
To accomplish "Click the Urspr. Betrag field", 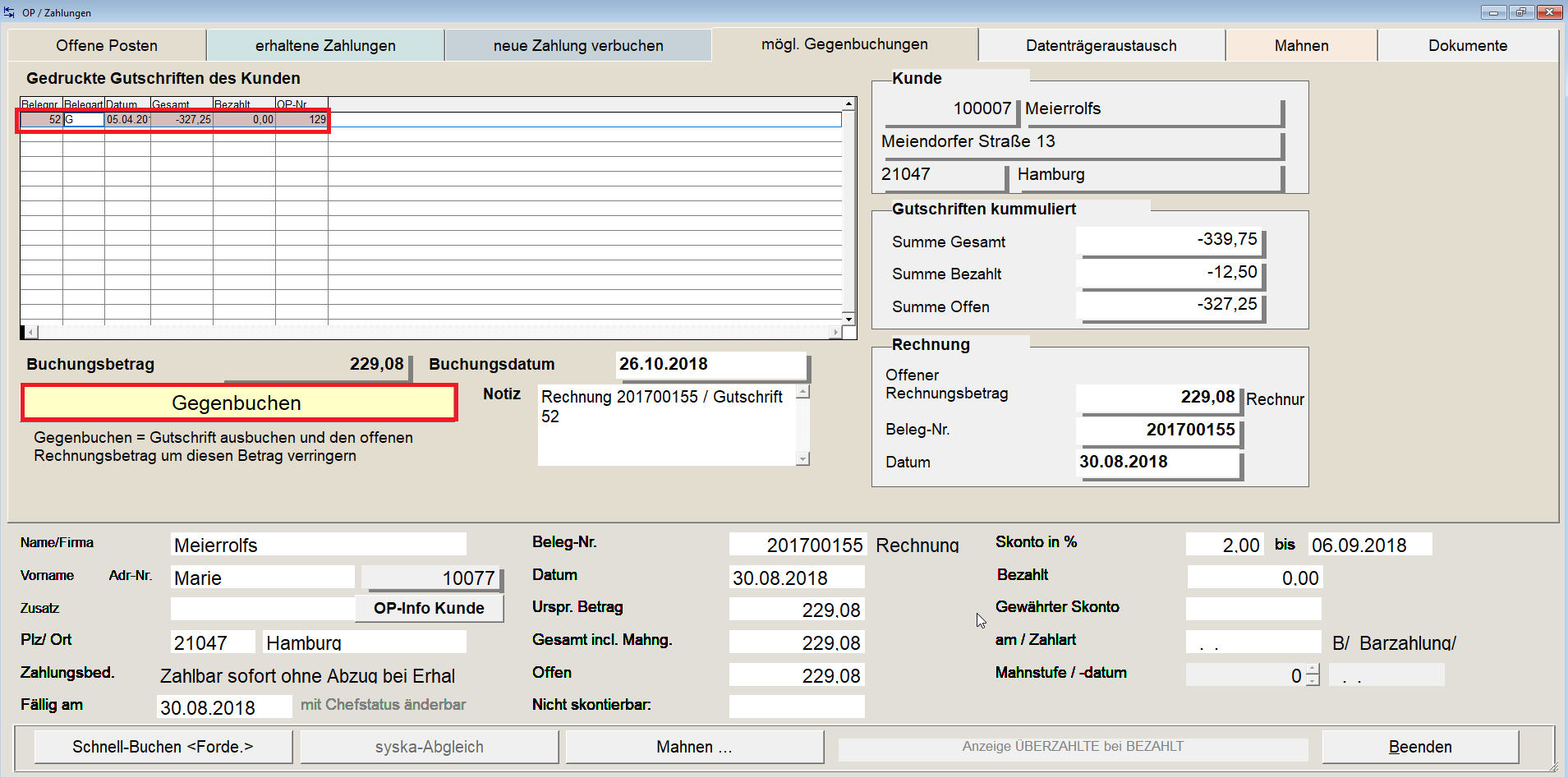I will click(797, 610).
